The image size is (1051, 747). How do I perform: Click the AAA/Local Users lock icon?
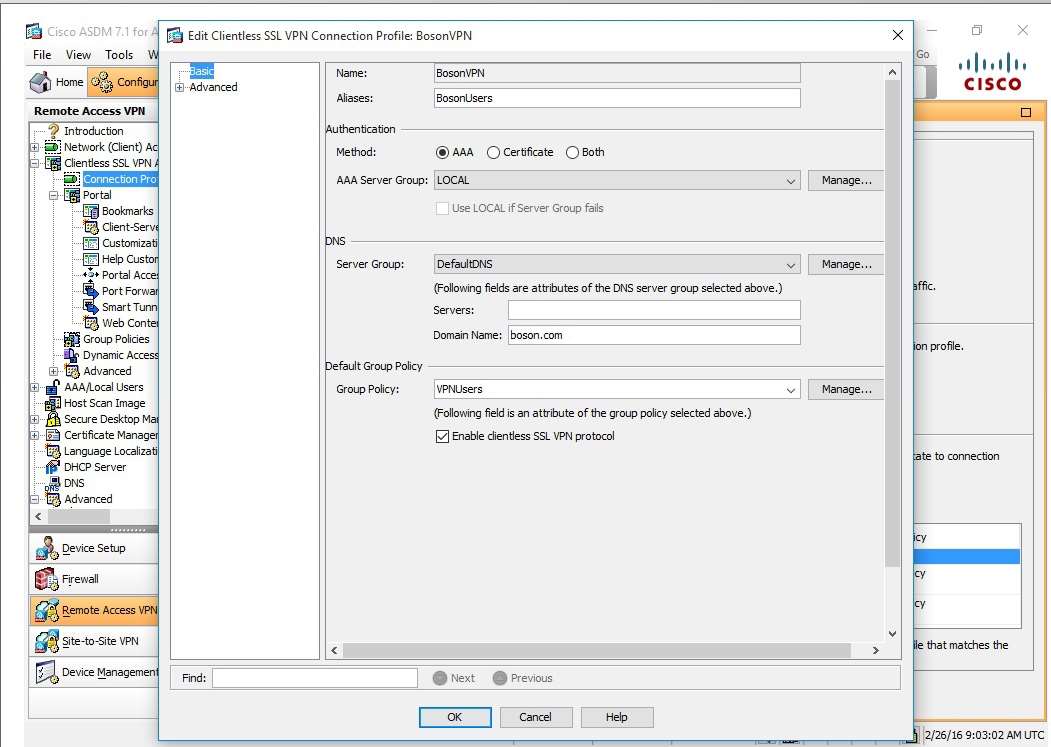pyautogui.click(x=53, y=387)
